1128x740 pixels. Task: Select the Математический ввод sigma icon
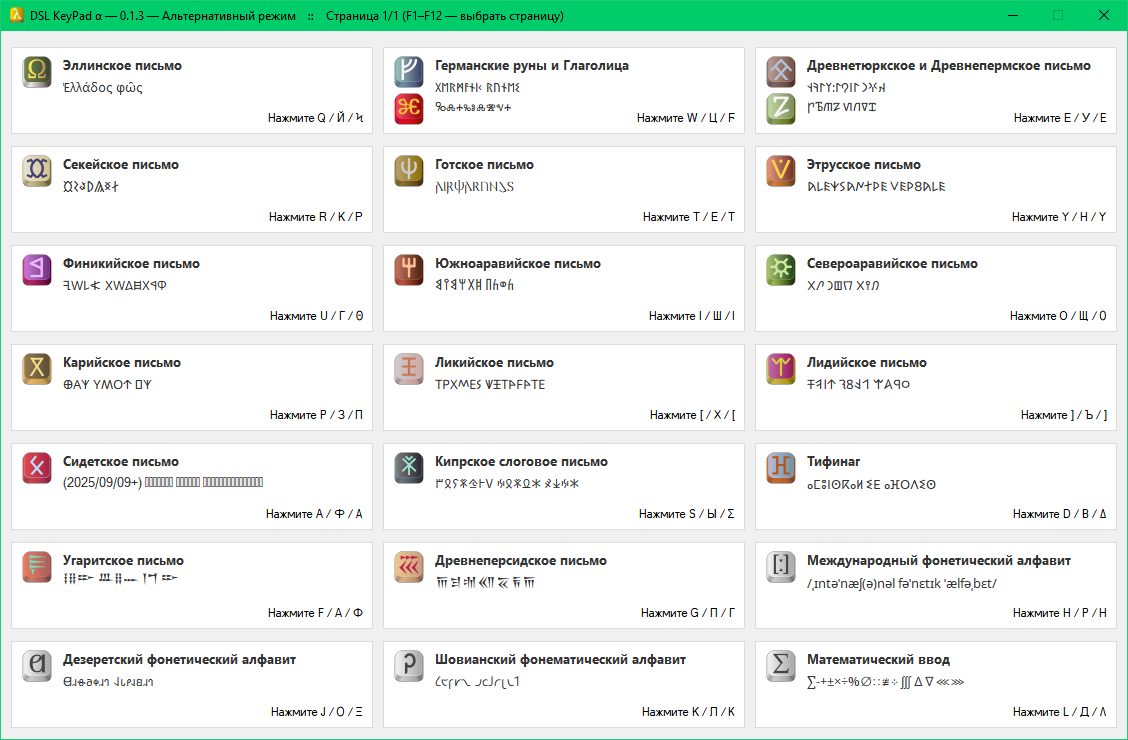781,666
